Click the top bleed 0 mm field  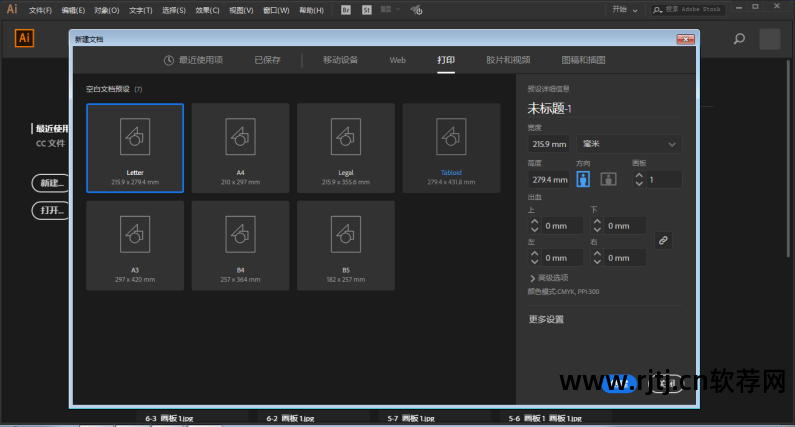(562, 226)
